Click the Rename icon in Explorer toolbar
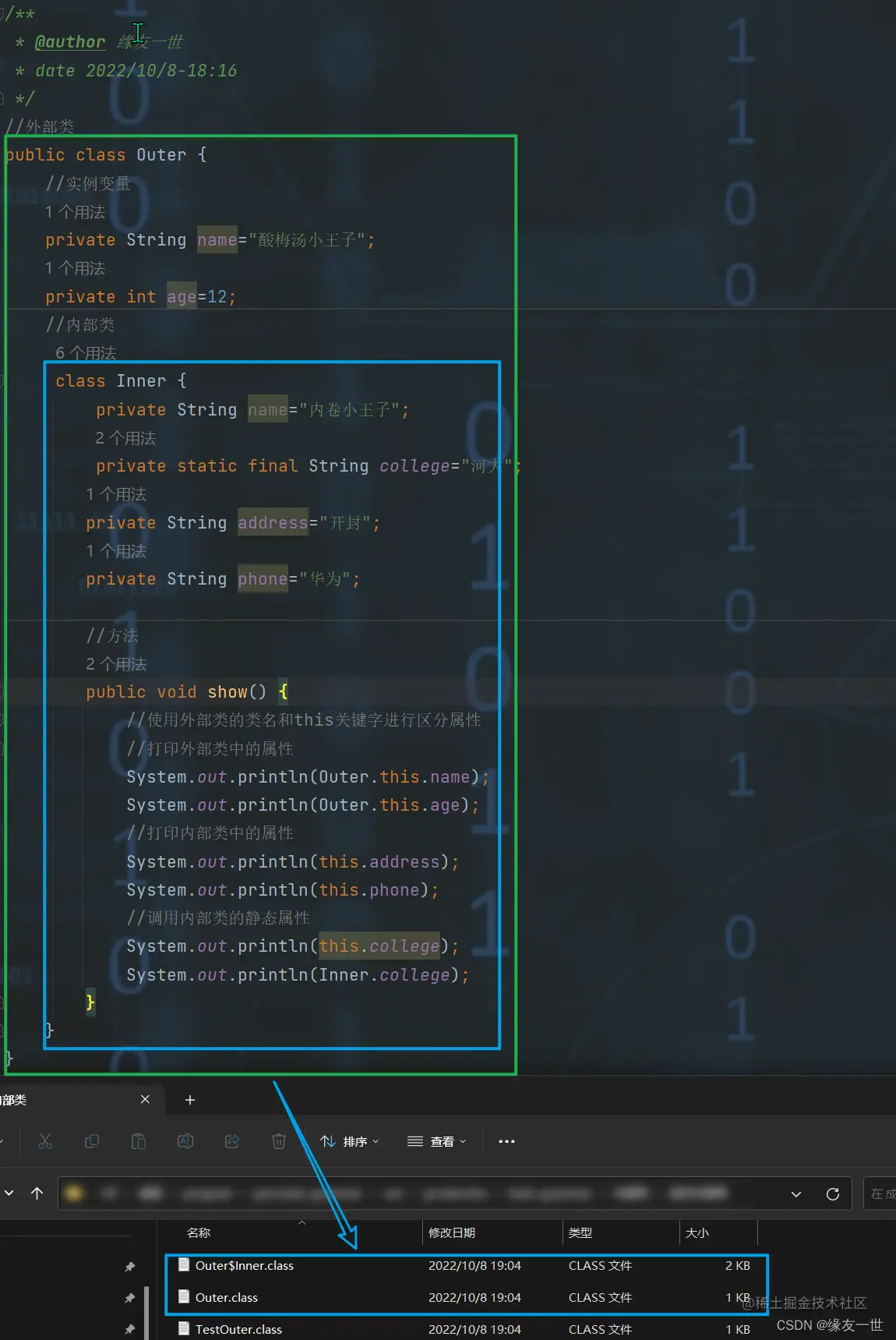The width and height of the screenshot is (896, 1340). [x=185, y=1141]
